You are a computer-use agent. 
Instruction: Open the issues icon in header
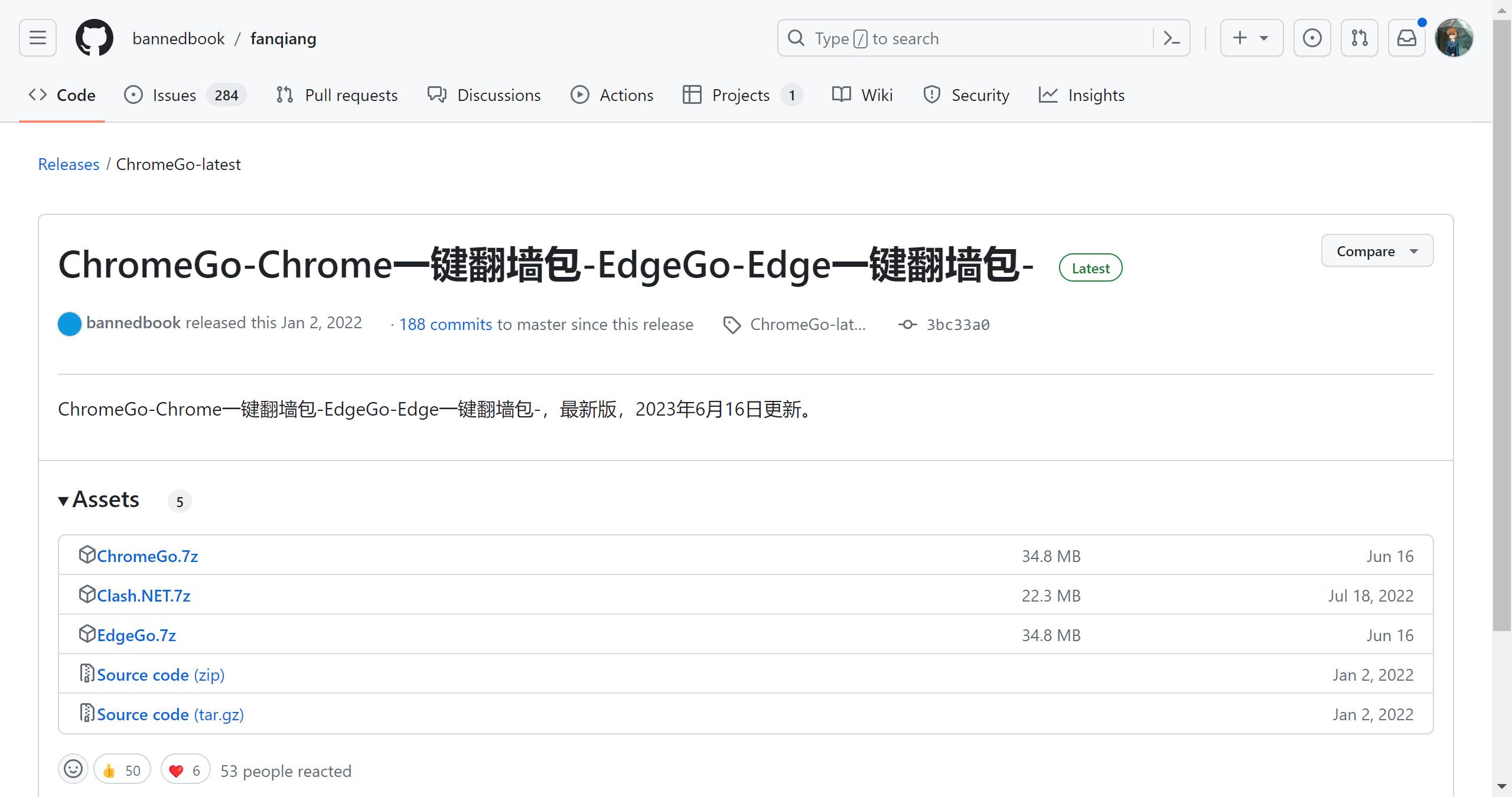(1312, 38)
